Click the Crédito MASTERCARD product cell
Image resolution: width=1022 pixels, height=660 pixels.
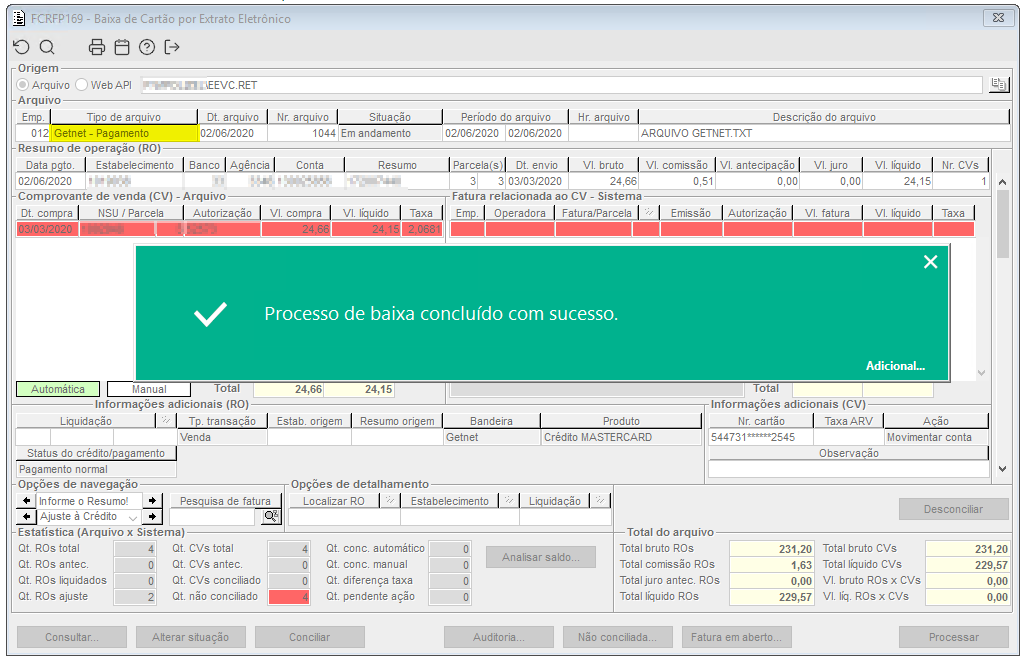[621, 437]
